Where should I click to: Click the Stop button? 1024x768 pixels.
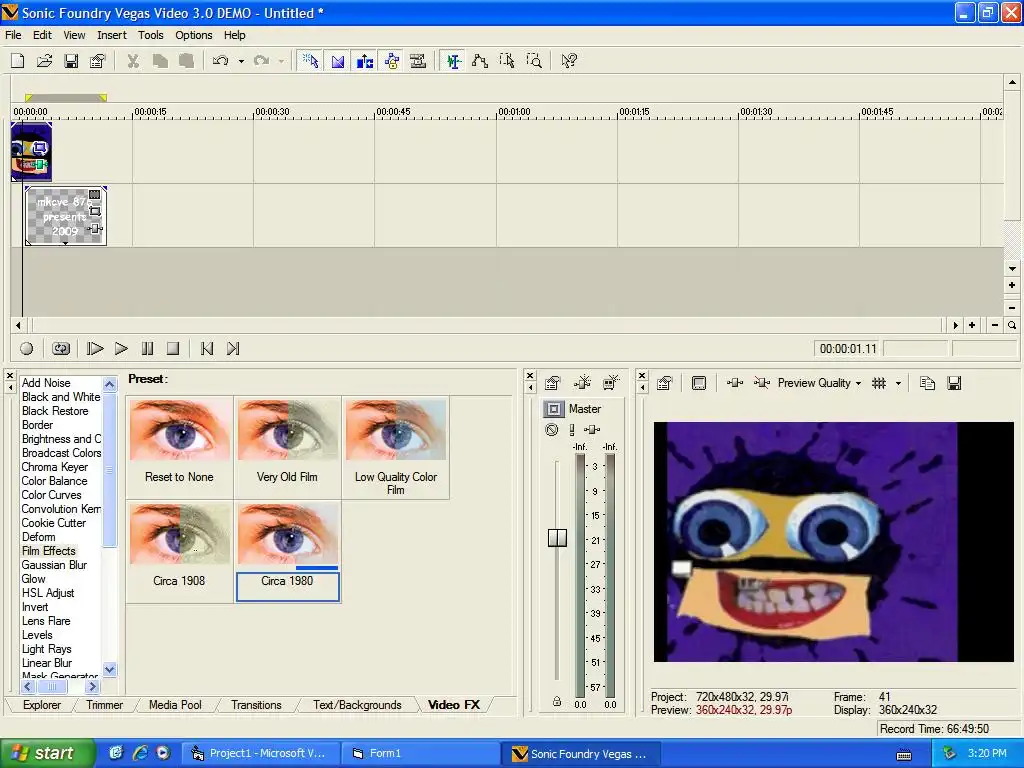pos(172,349)
